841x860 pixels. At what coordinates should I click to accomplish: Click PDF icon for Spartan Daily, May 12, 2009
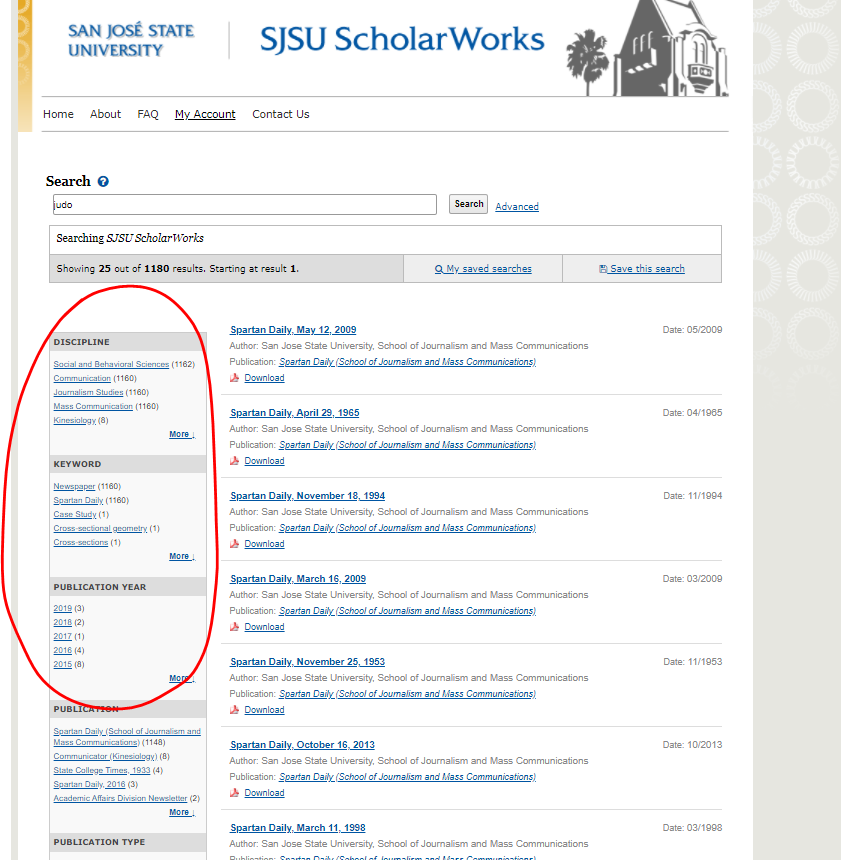pos(235,378)
